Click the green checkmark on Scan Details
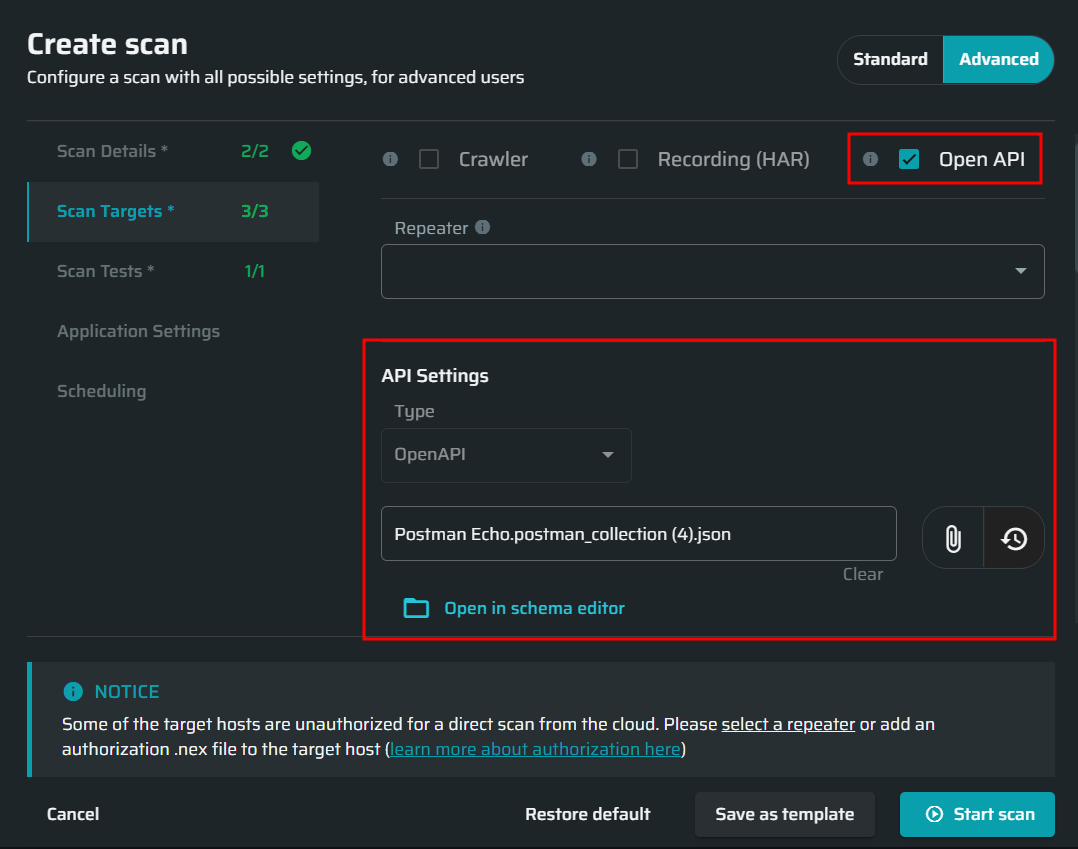 pos(301,151)
